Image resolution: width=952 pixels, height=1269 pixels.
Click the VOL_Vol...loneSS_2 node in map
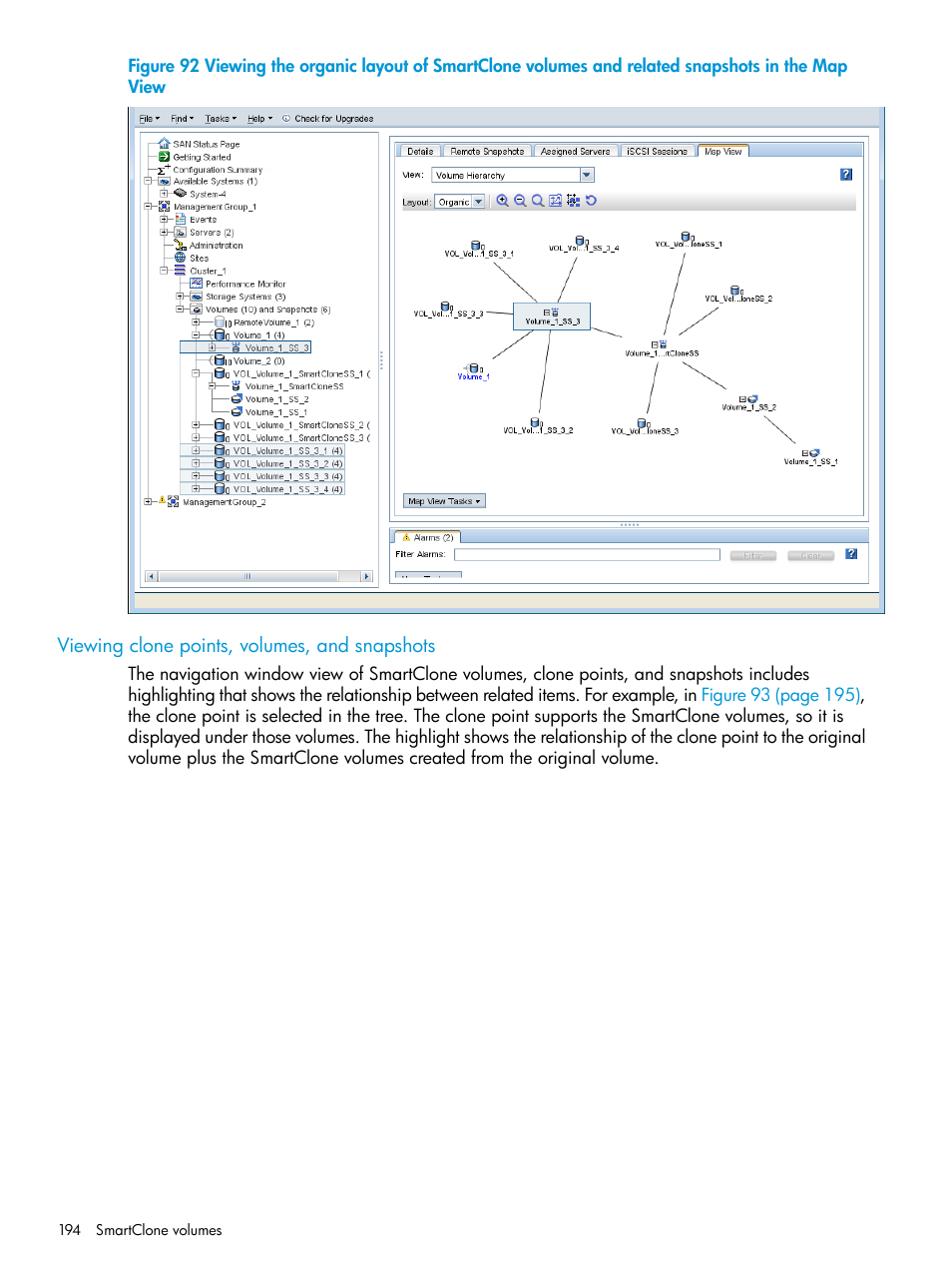click(738, 295)
